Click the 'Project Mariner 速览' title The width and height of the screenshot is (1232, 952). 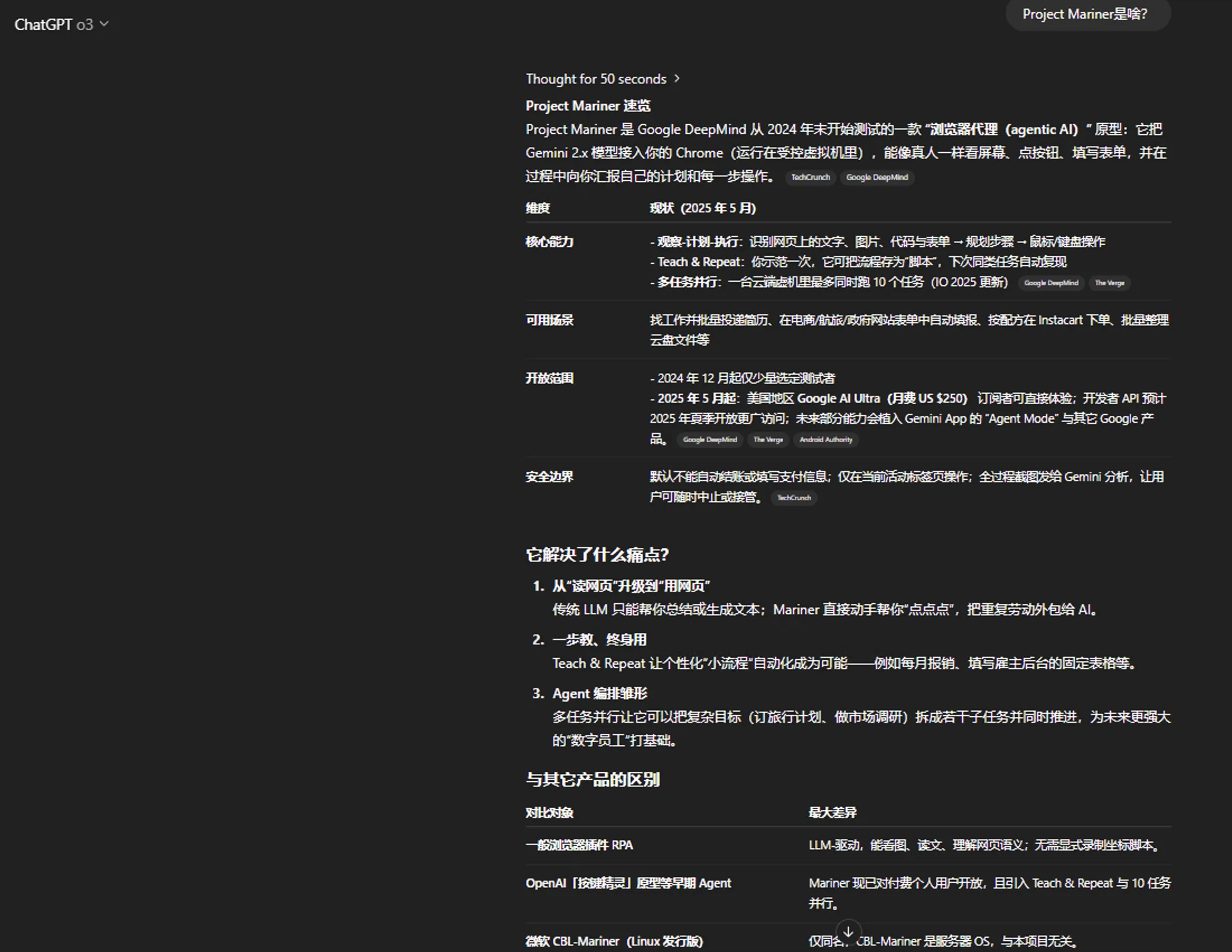point(588,106)
